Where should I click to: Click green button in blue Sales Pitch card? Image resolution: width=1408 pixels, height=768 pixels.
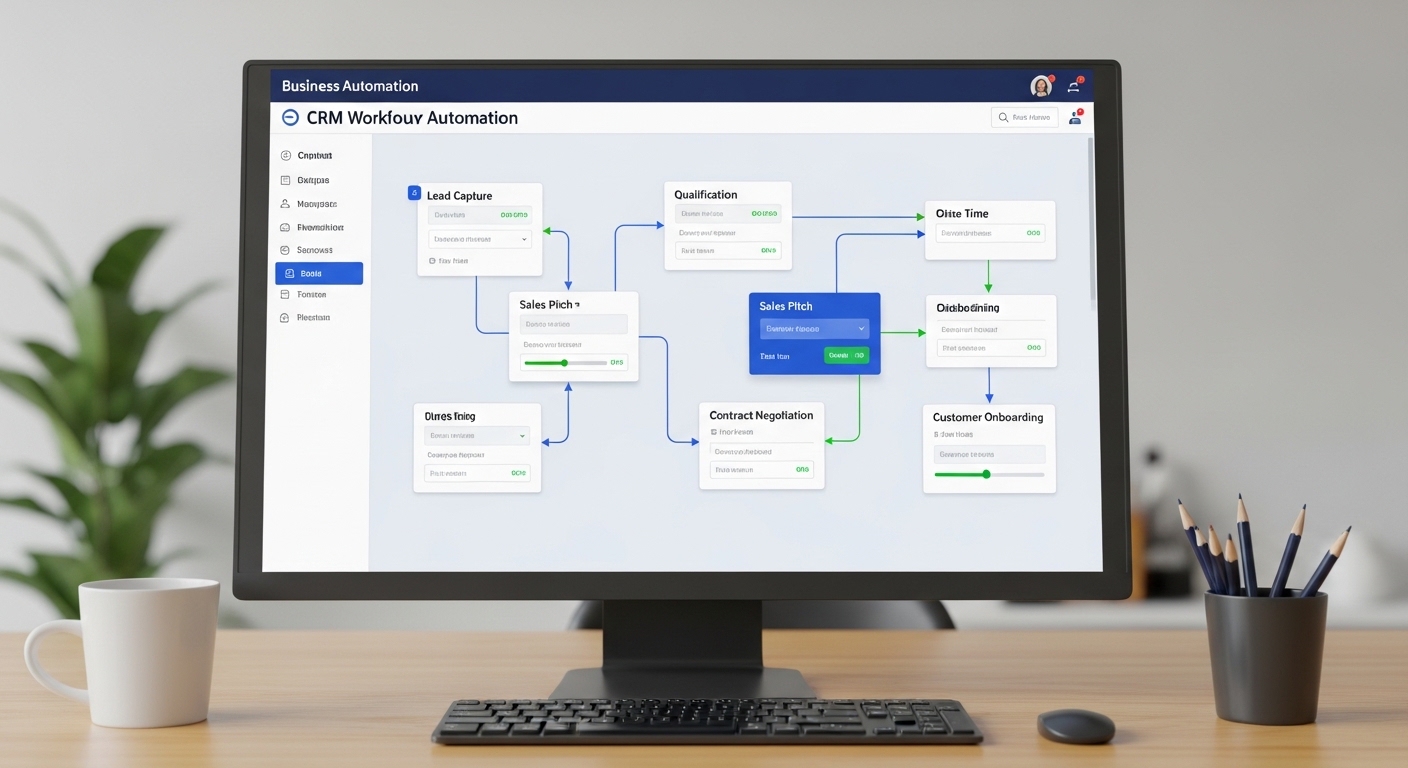846,355
